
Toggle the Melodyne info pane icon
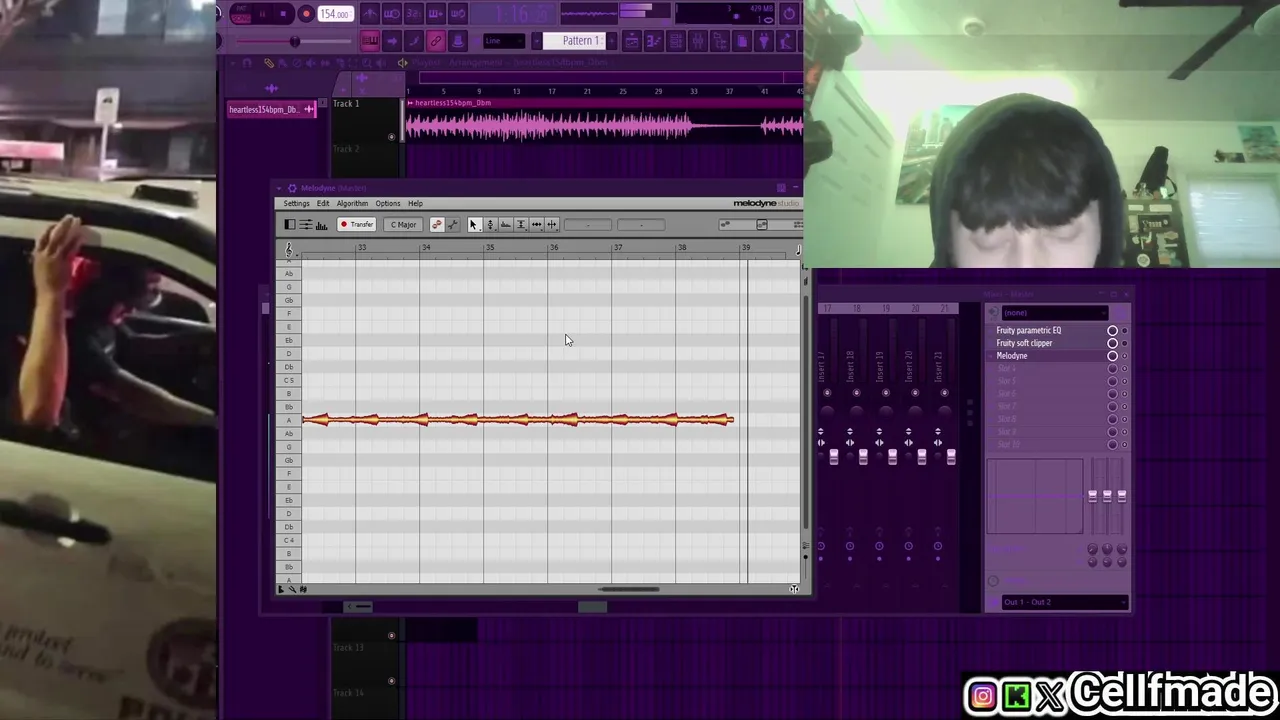(290, 225)
